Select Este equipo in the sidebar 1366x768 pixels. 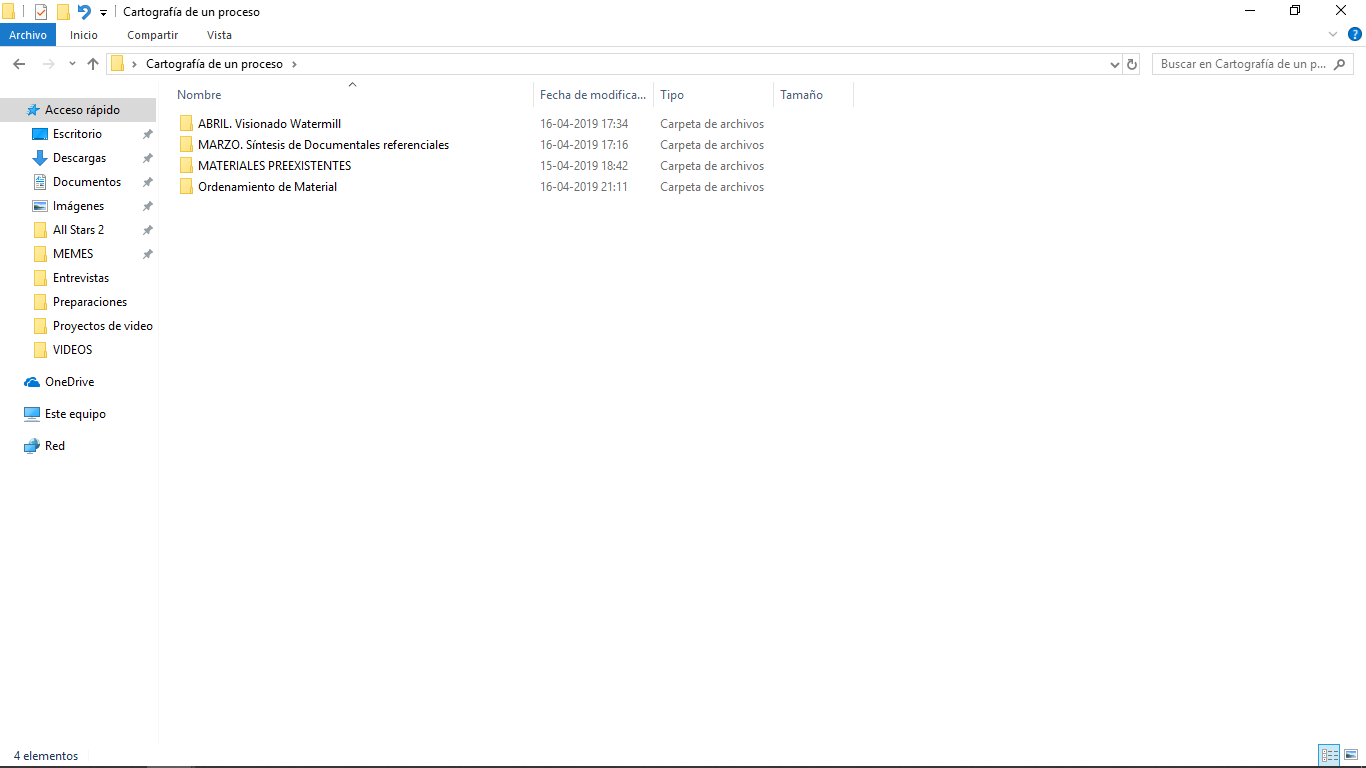(x=75, y=414)
